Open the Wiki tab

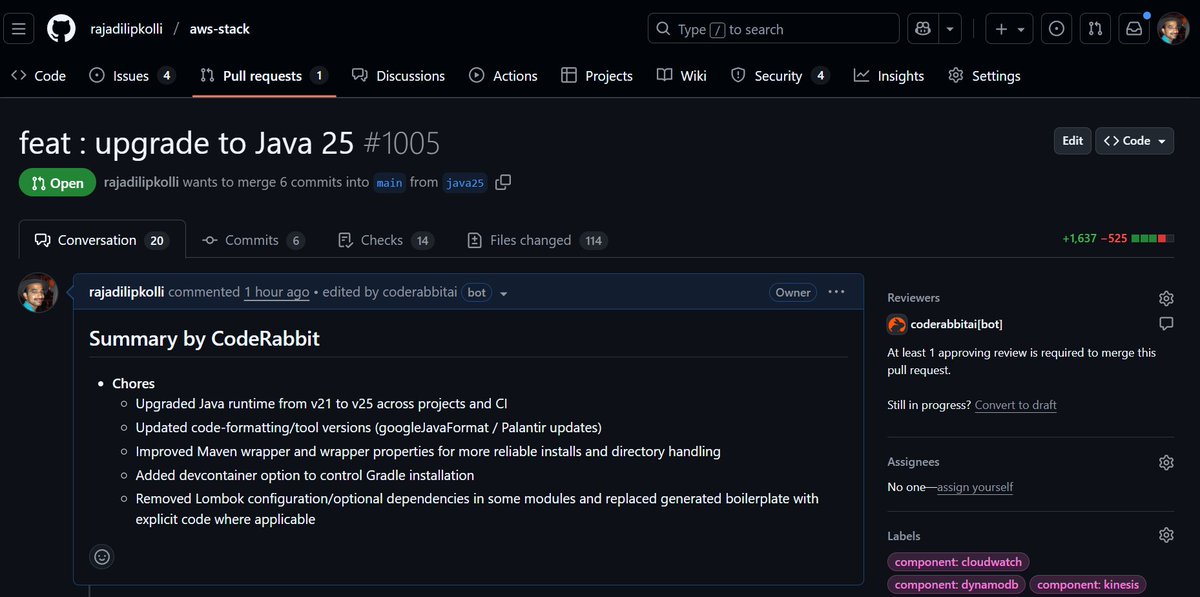pos(682,76)
